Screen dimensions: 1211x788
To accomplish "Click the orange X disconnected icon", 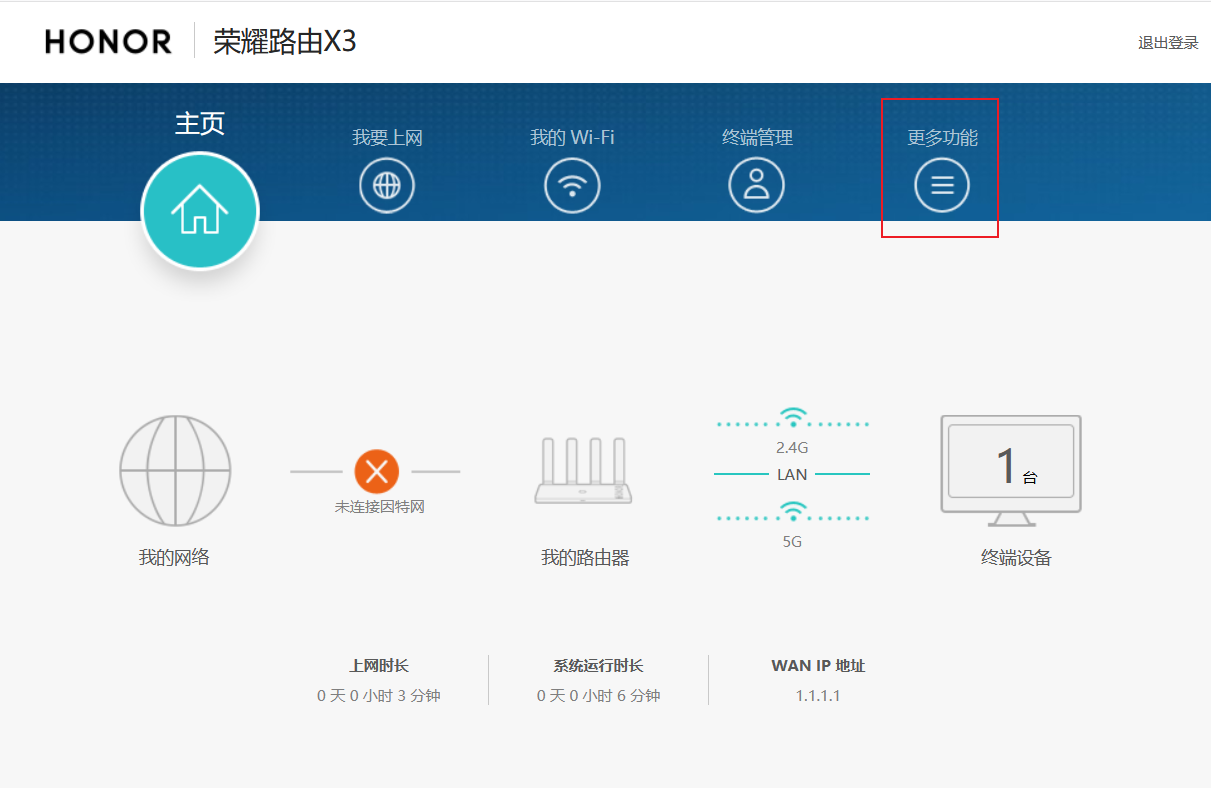I will (377, 471).
